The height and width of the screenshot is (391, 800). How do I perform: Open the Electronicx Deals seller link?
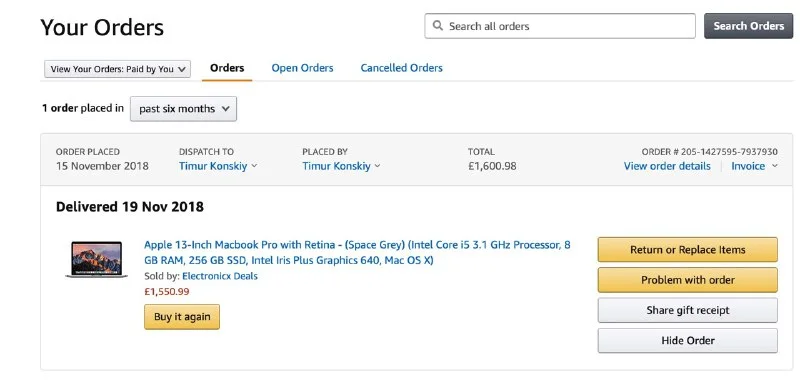click(x=220, y=276)
